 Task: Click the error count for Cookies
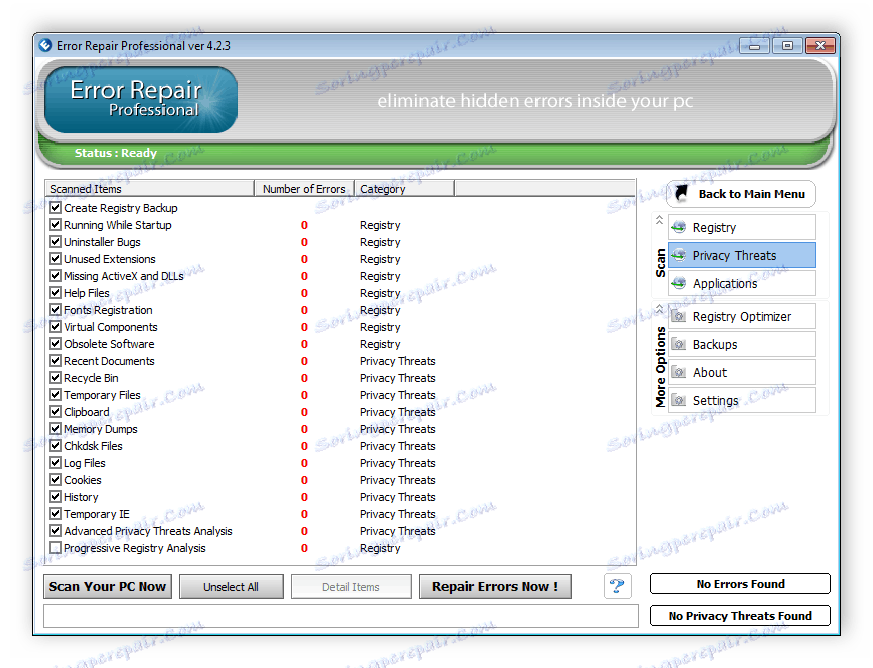tap(304, 480)
